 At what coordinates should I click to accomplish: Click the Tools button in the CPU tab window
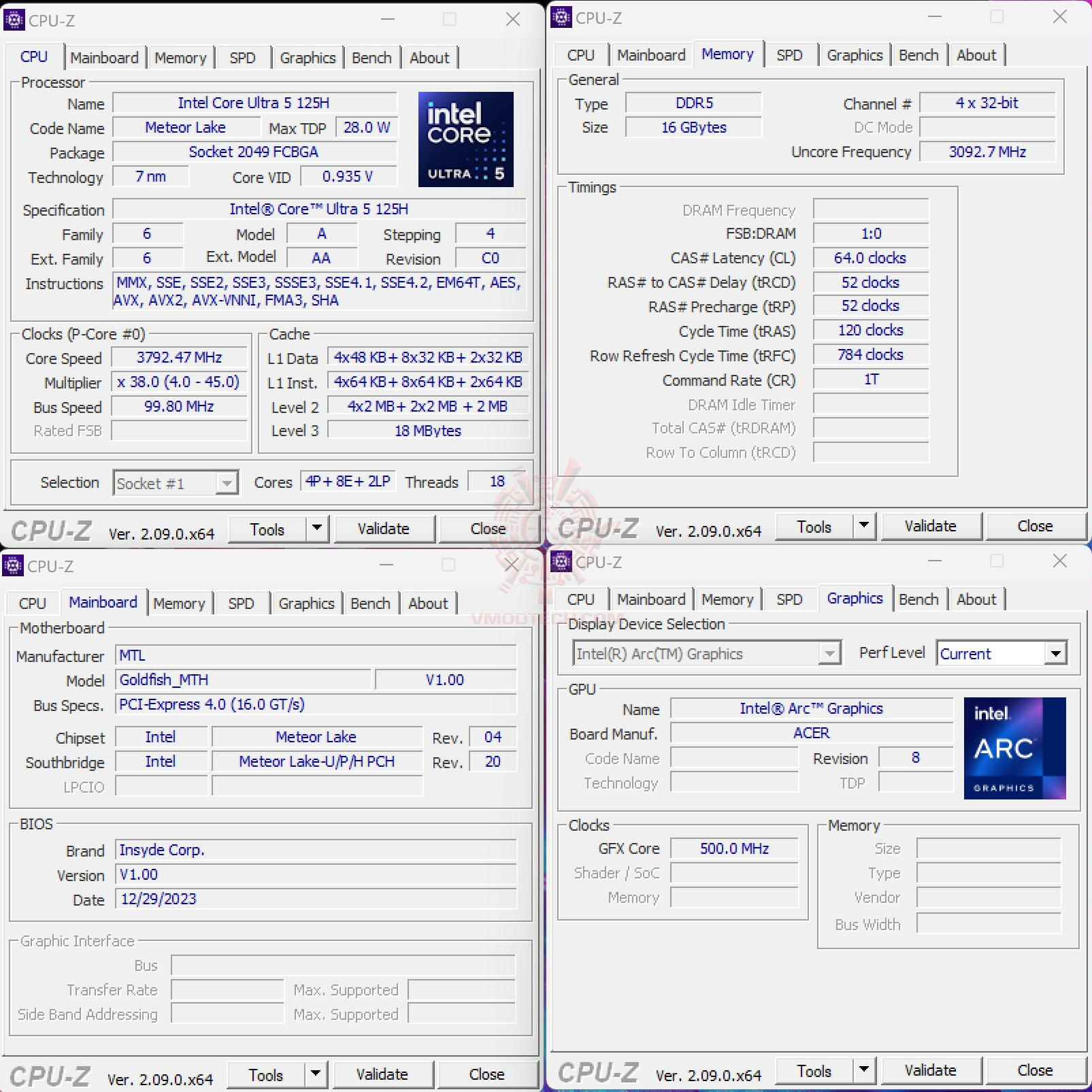pyautogui.click(x=267, y=529)
